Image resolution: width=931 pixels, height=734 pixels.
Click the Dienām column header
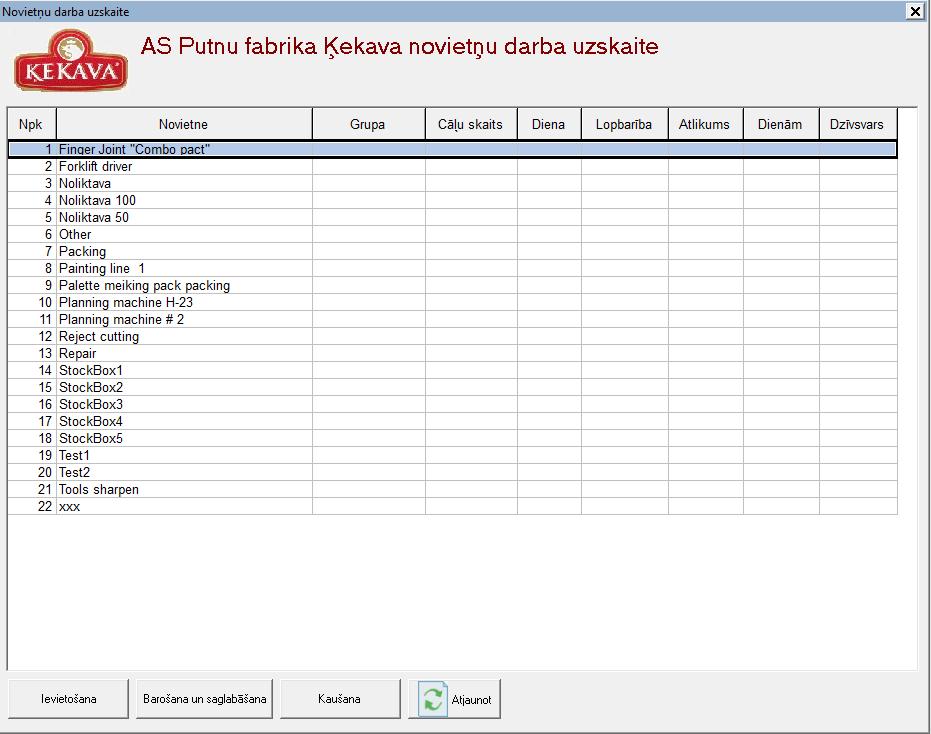[x=780, y=124]
